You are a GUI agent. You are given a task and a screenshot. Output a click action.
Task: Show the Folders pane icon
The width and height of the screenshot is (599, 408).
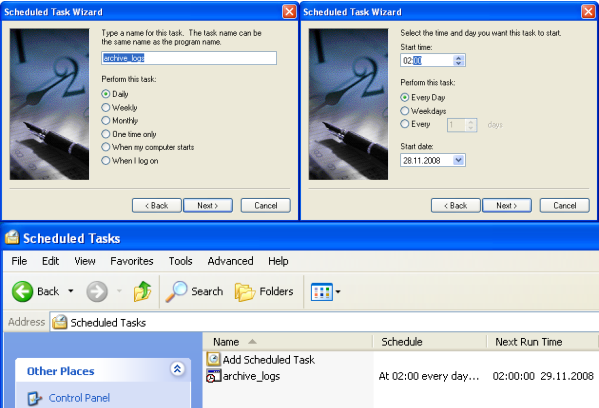tap(245, 292)
